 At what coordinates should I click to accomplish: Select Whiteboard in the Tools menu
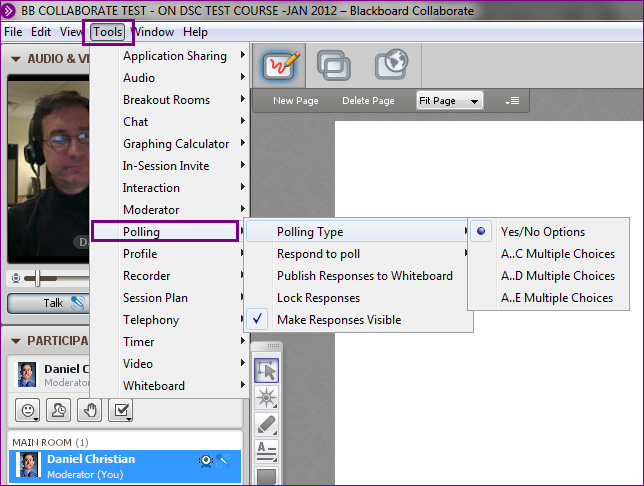169,386
